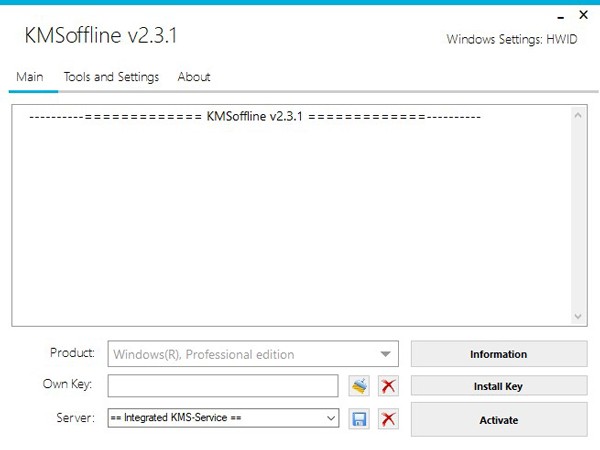Click inside the log output text area
Viewport: 600px width, 450px height.
click(290, 220)
